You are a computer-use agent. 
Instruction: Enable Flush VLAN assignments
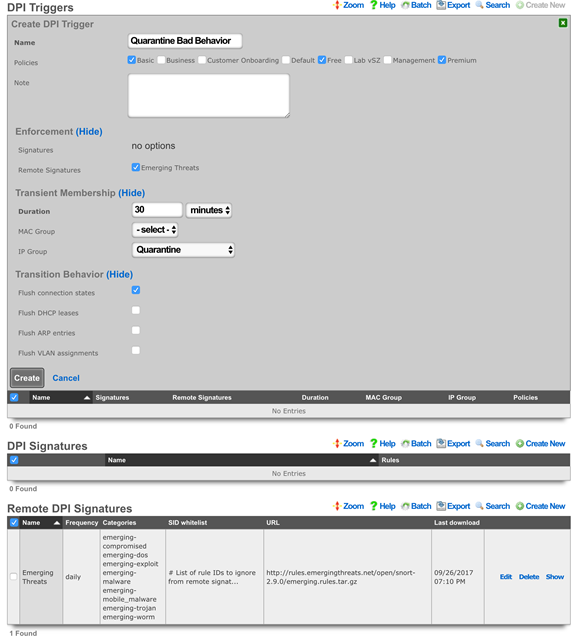point(136,350)
